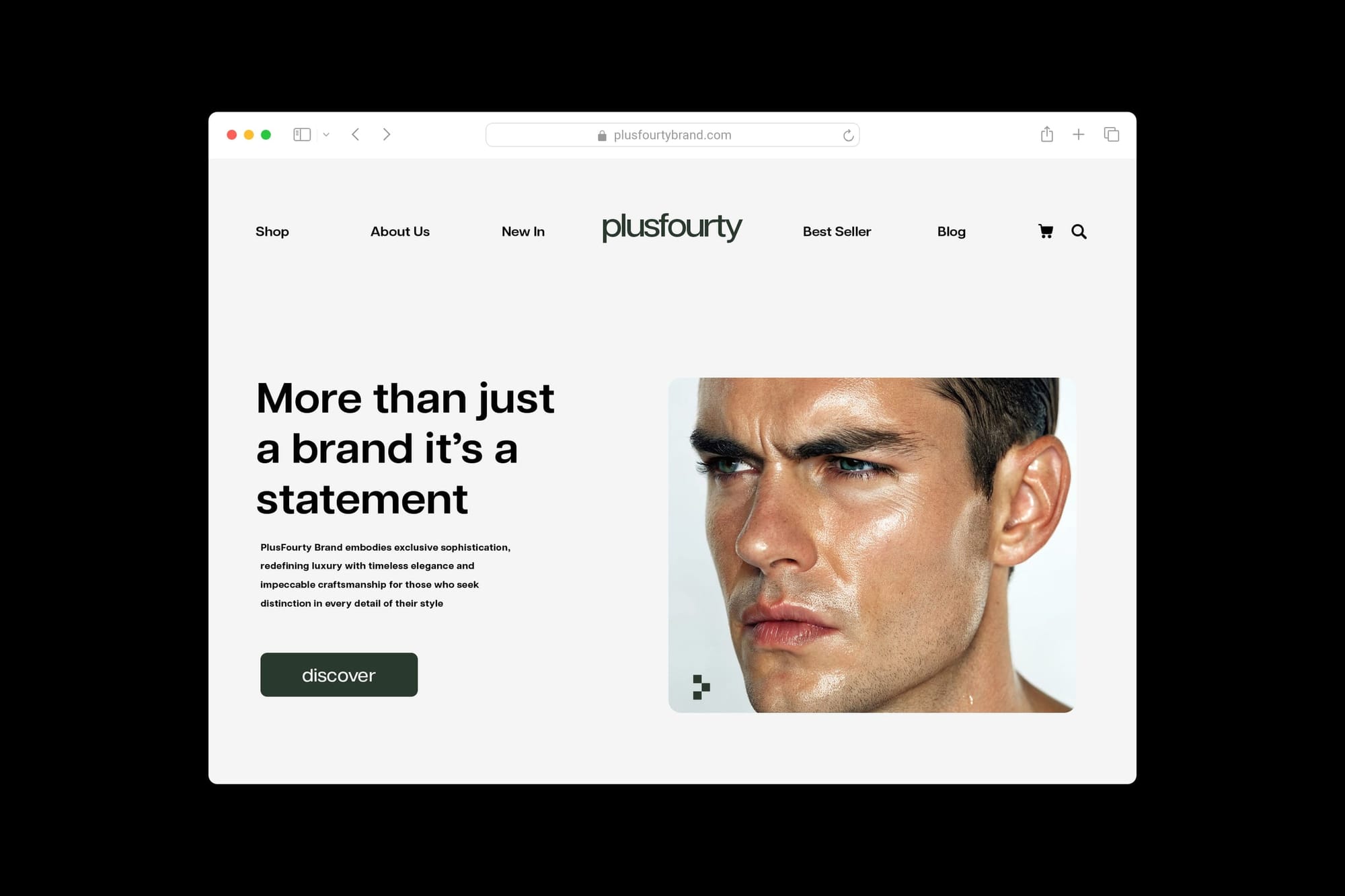Go to the New In section
This screenshot has width=1345, height=896.
coord(523,231)
